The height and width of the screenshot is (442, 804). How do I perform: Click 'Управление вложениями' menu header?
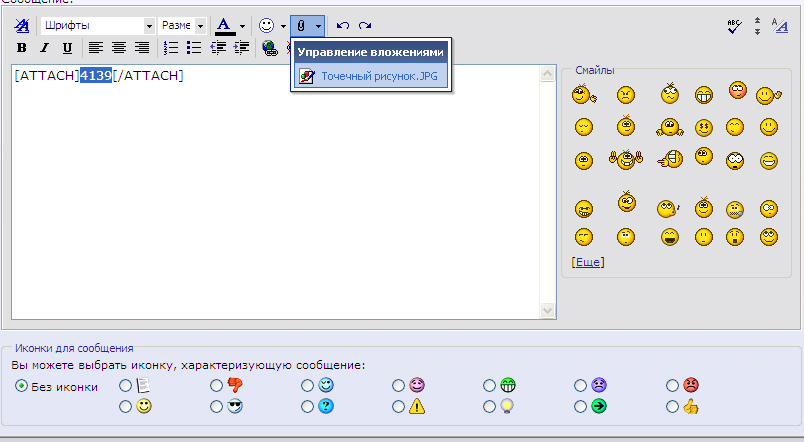click(x=370, y=52)
